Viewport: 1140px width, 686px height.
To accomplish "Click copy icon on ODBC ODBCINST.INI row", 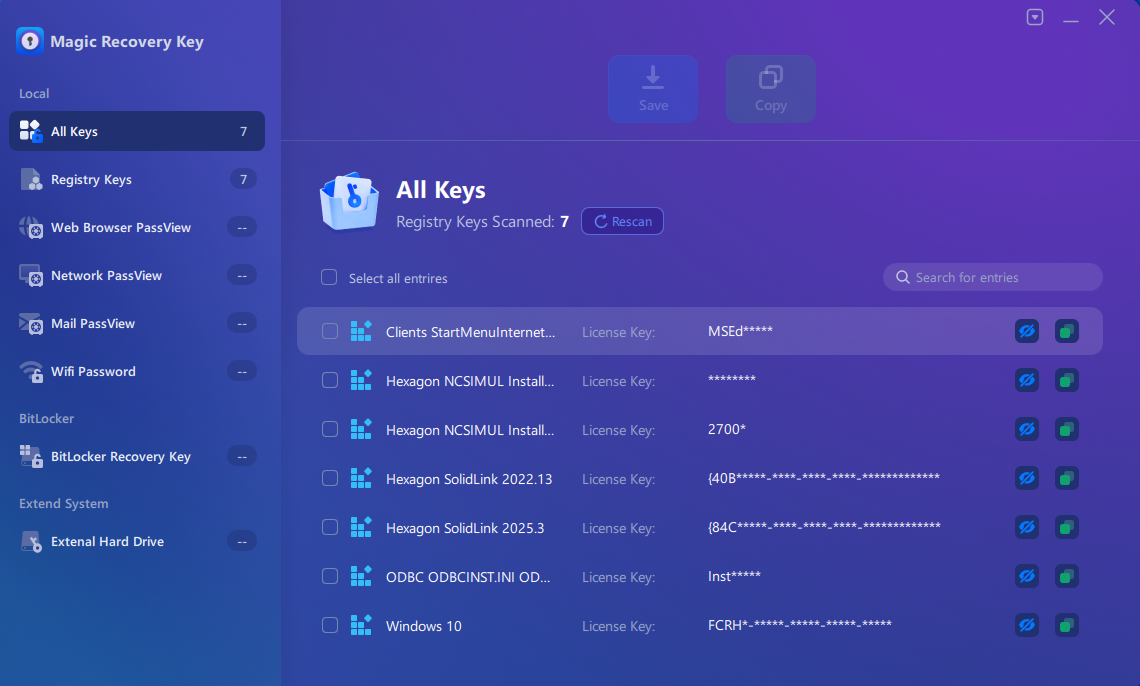I will [x=1067, y=576].
